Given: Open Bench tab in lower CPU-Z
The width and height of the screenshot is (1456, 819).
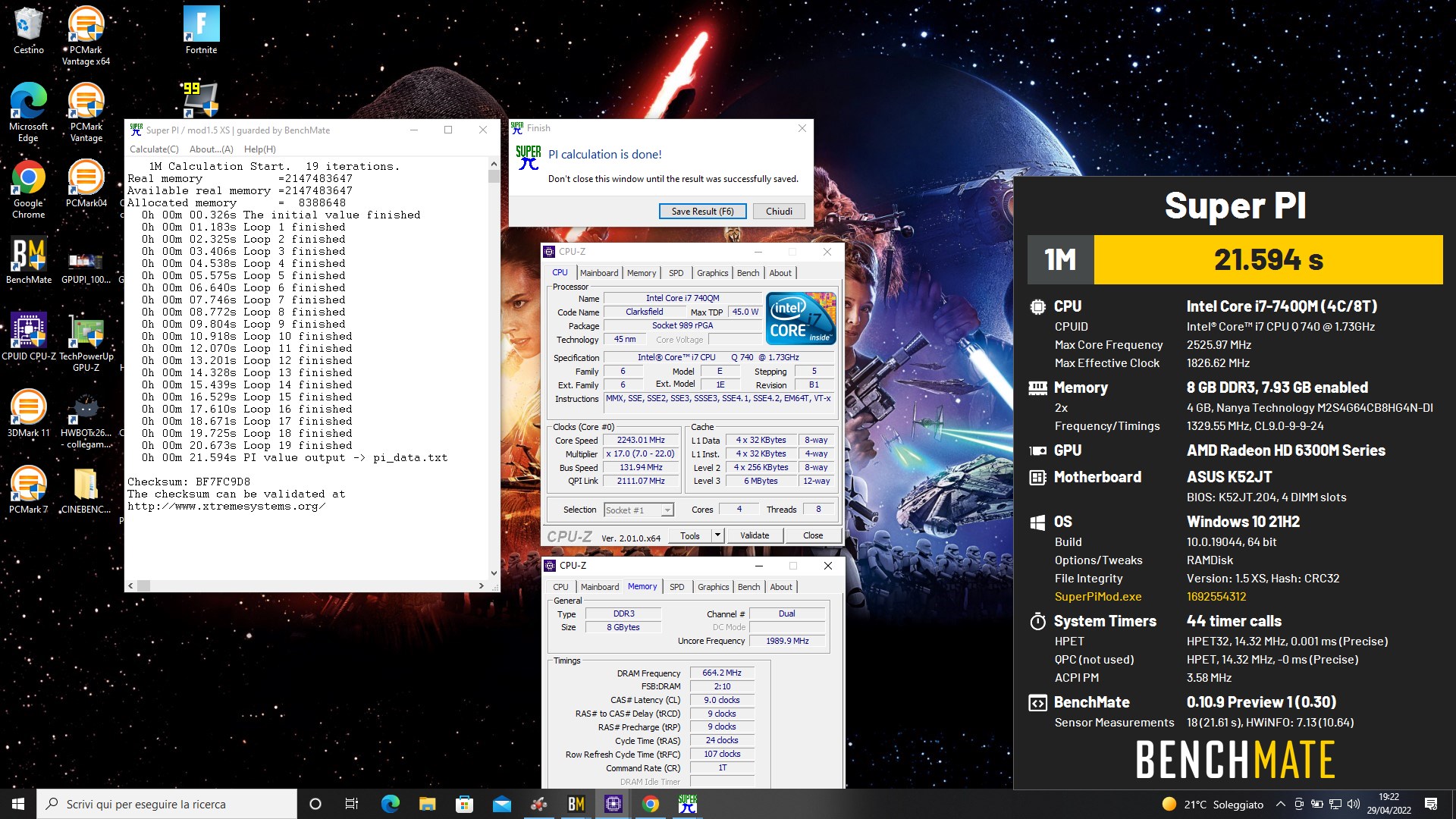Looking at the screenshot, I should (x=748, y=587).
